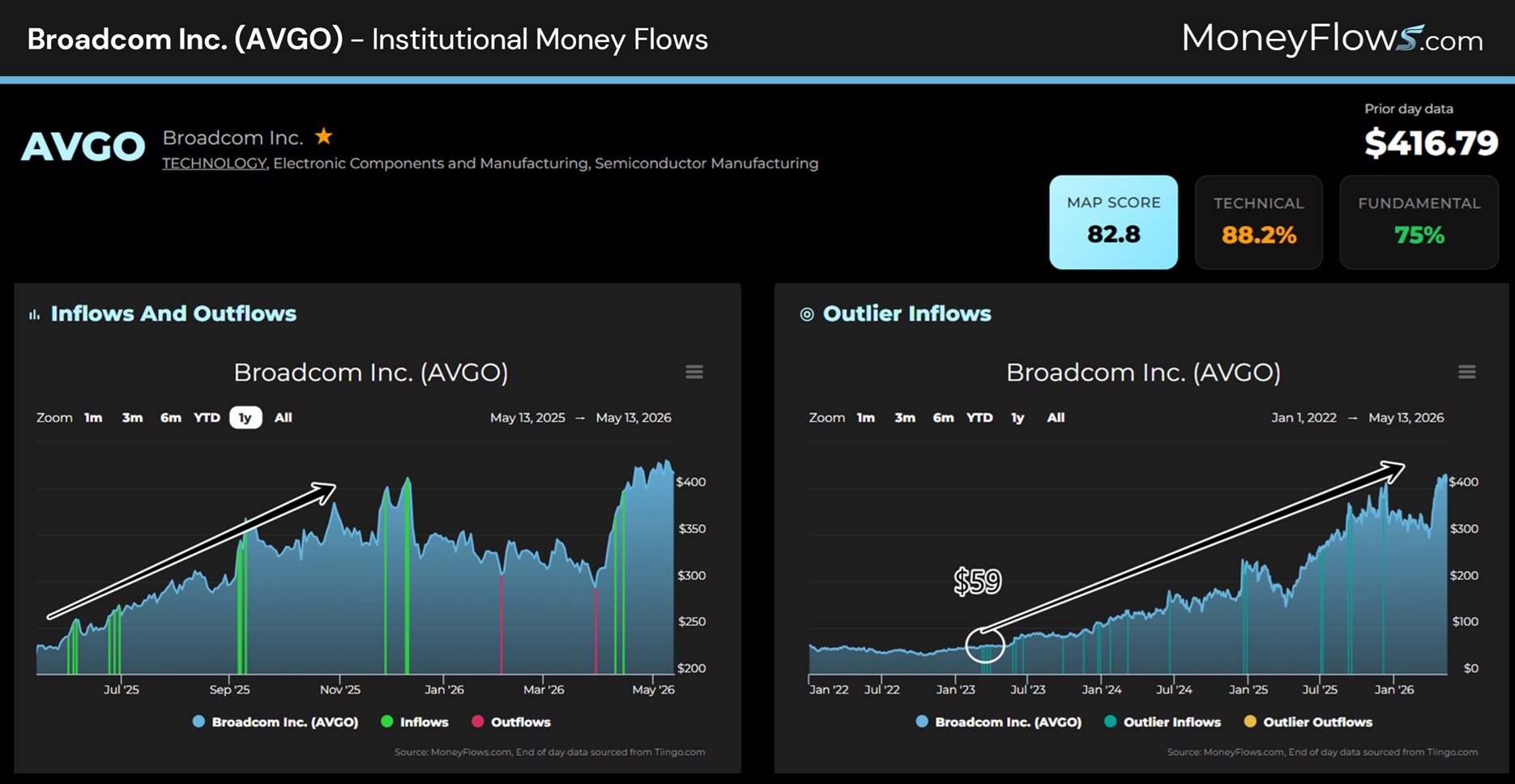
Task: Click the AVGO ticker symbol
Action: (x=83, y=147)
